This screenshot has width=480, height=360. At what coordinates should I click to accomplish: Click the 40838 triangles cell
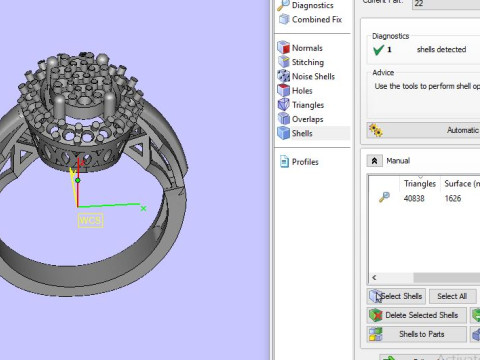point(414,198)
